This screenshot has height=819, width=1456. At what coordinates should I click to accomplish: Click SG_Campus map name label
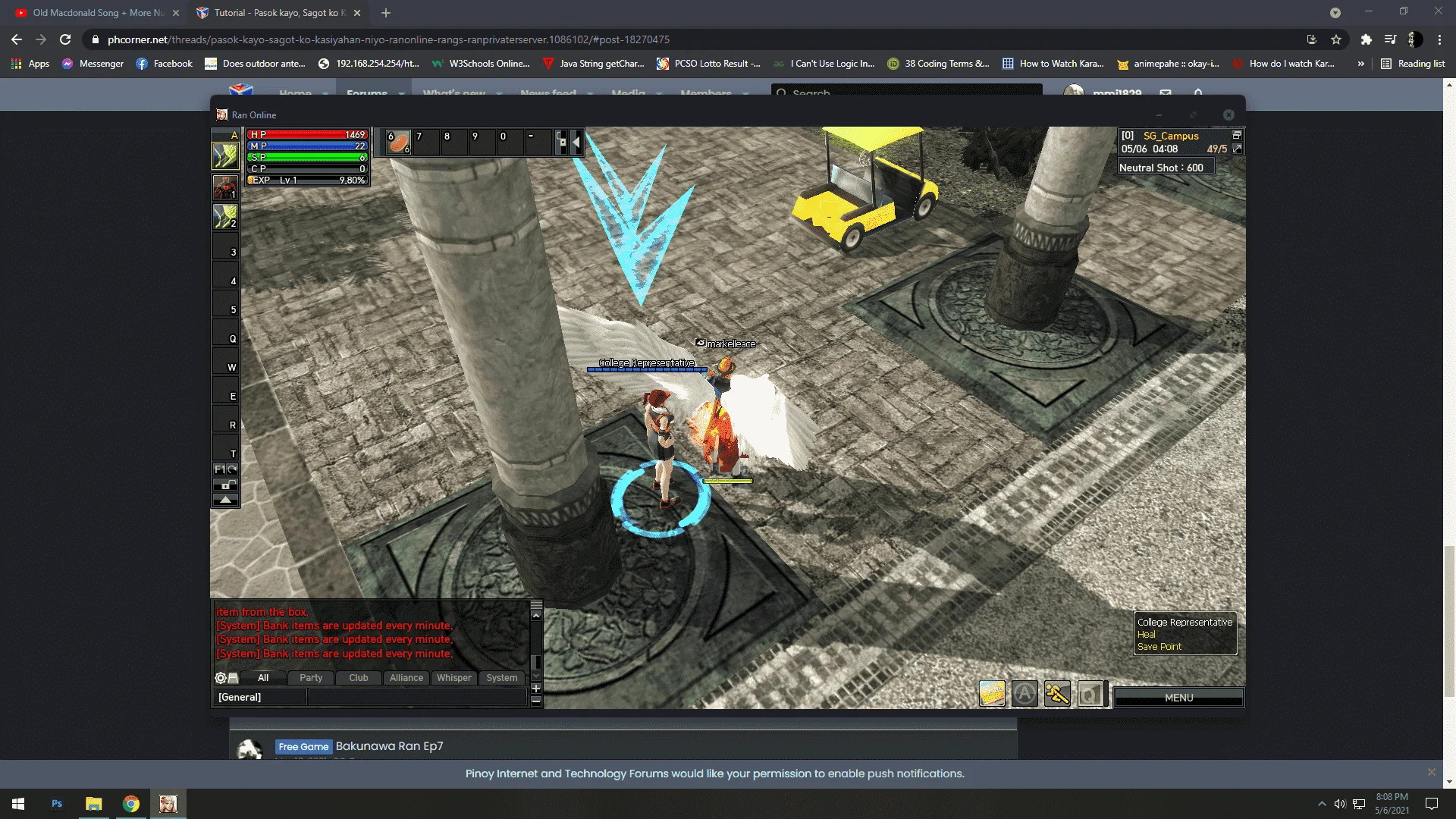point(1171,136)
